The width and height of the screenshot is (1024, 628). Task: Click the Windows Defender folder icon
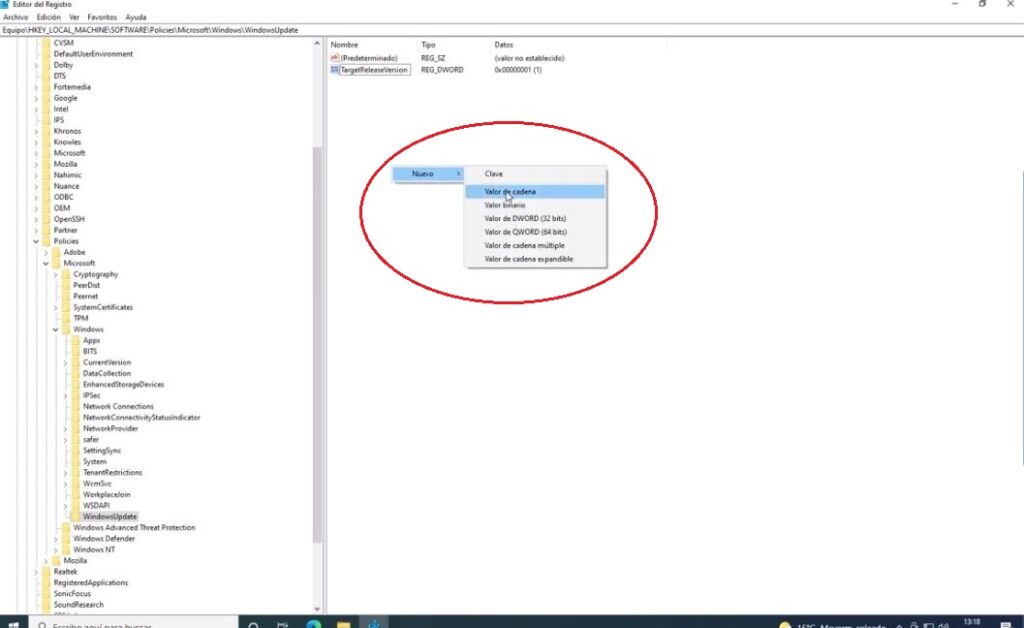[x=66, y=538]
